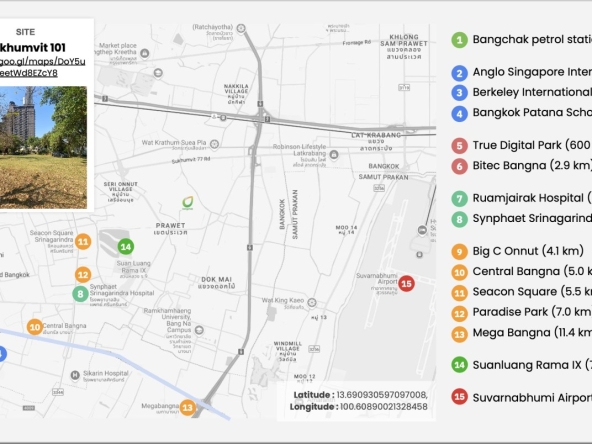Click the Bangchak leaf logo on the map
592x444 pixels.
[188, 203]
